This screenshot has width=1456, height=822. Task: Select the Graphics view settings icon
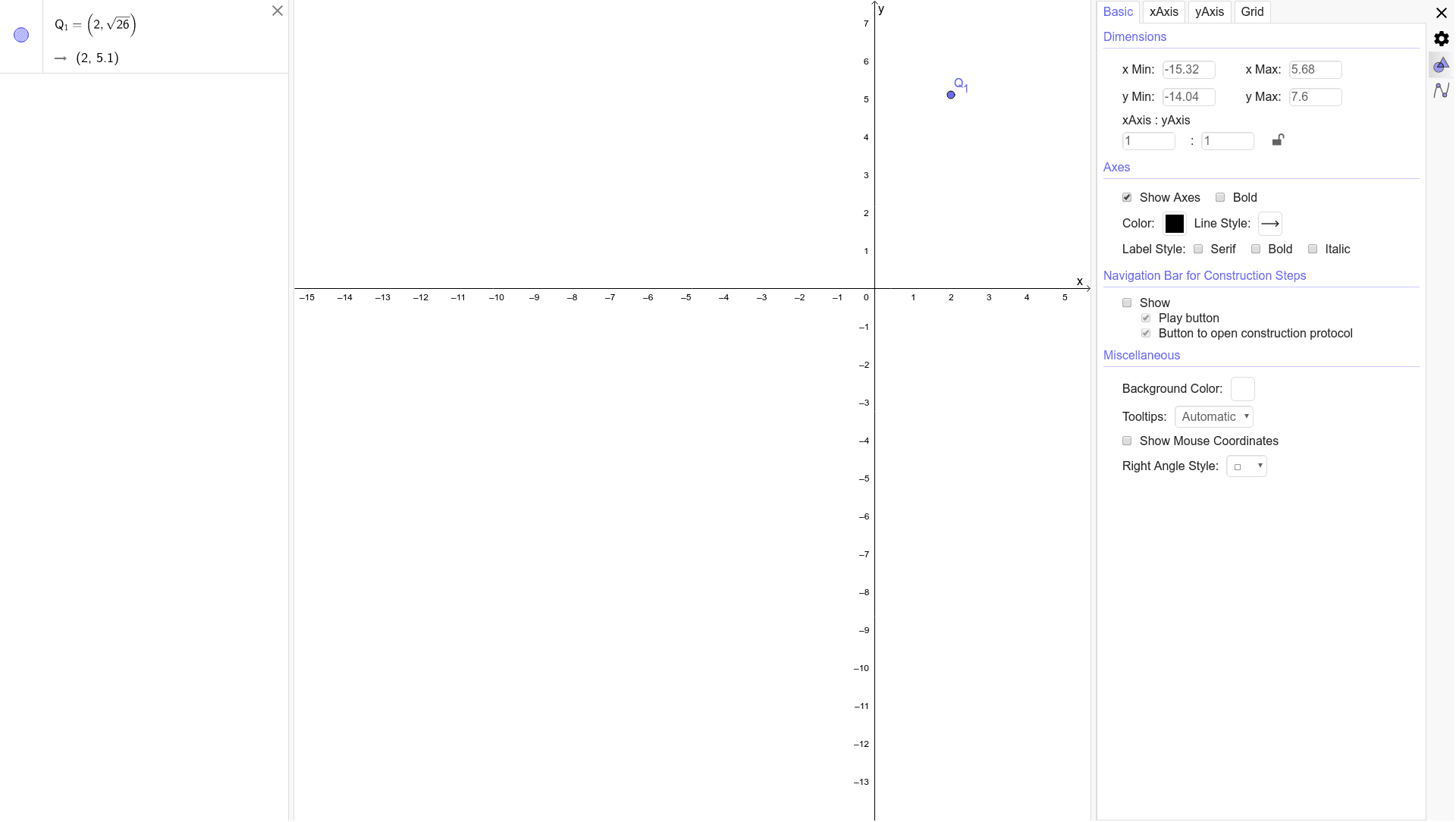click(1442, 65)
